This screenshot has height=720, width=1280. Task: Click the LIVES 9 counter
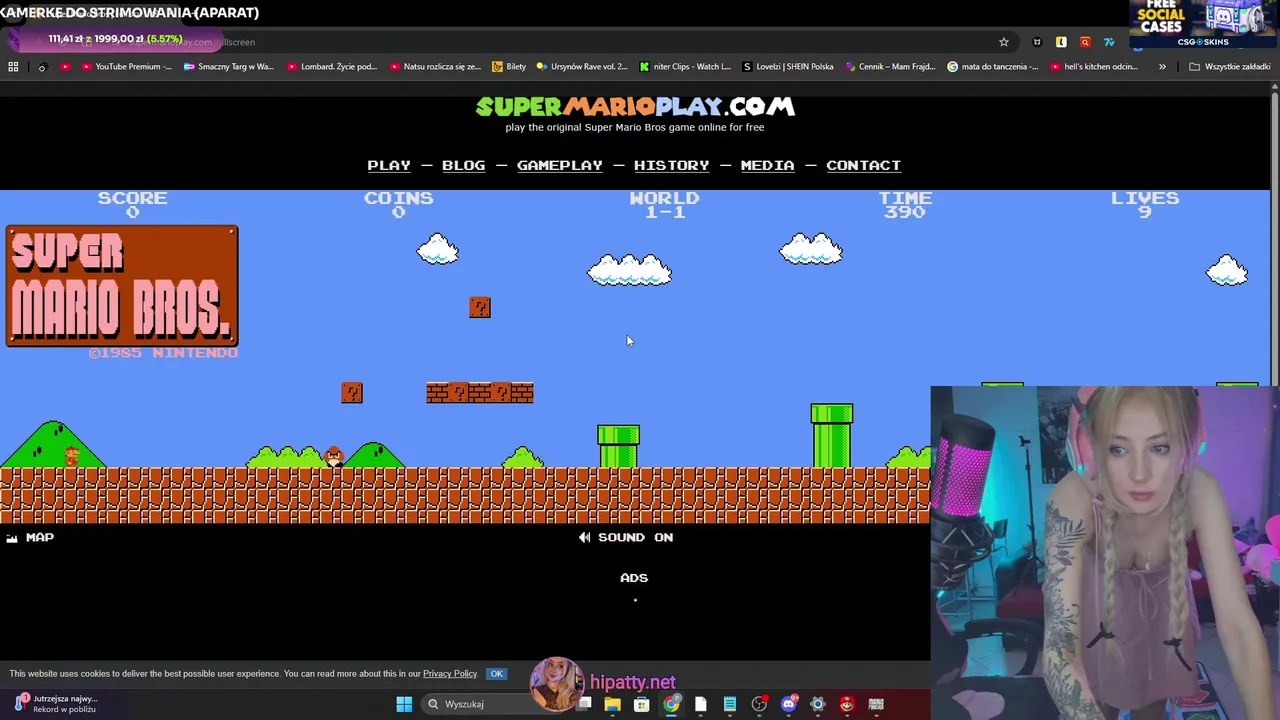tap(1145, 204)
